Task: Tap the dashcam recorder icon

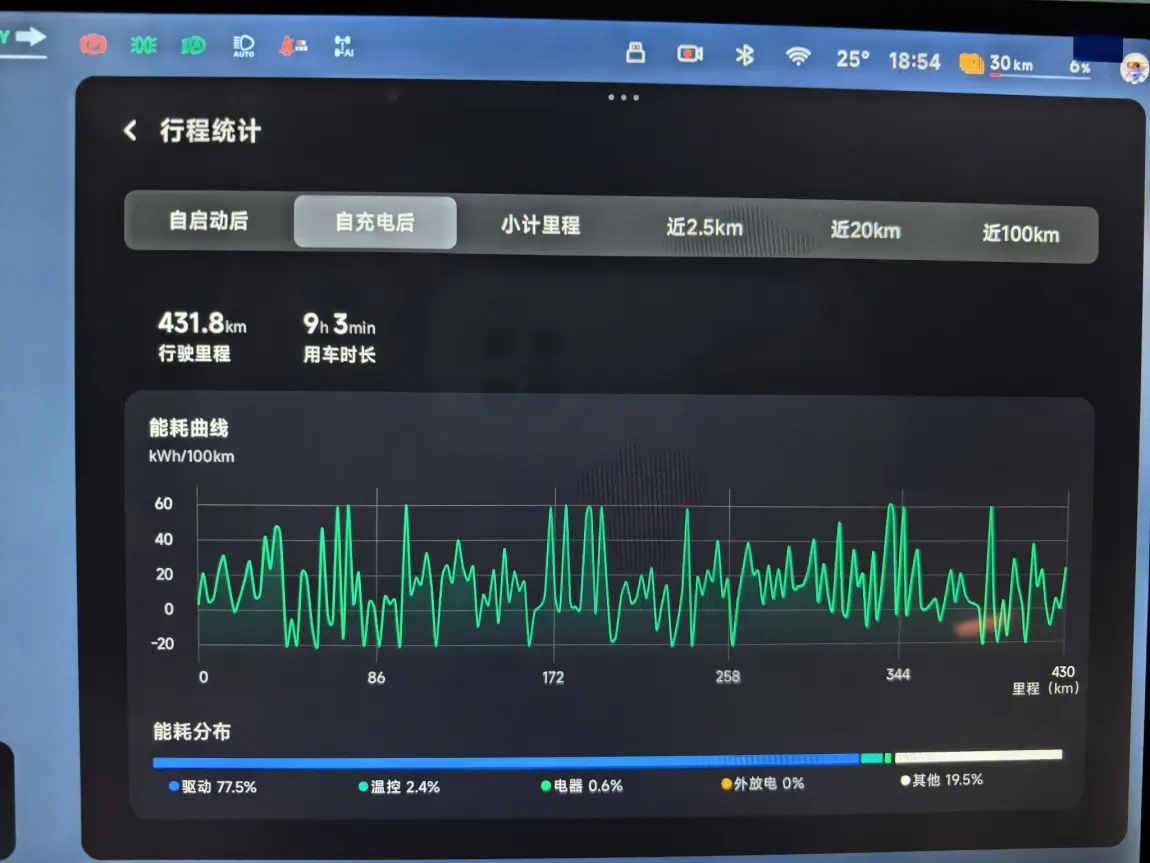Action: point(690,54)
